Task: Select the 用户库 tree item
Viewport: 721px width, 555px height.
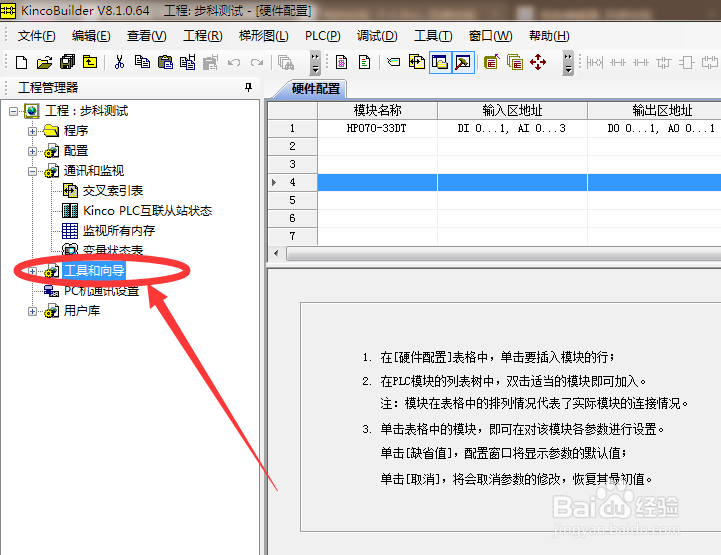Action: (x=81, y=311)
